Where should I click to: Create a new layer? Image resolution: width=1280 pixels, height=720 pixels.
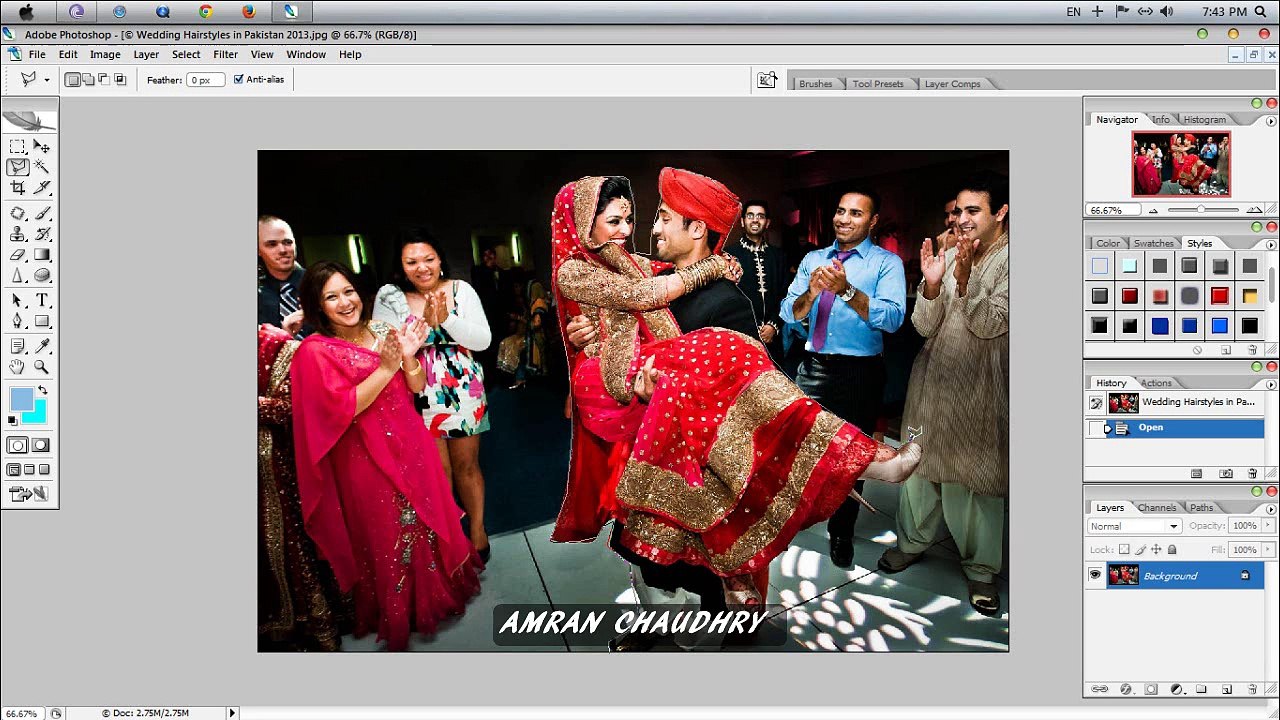point(1226,689)
